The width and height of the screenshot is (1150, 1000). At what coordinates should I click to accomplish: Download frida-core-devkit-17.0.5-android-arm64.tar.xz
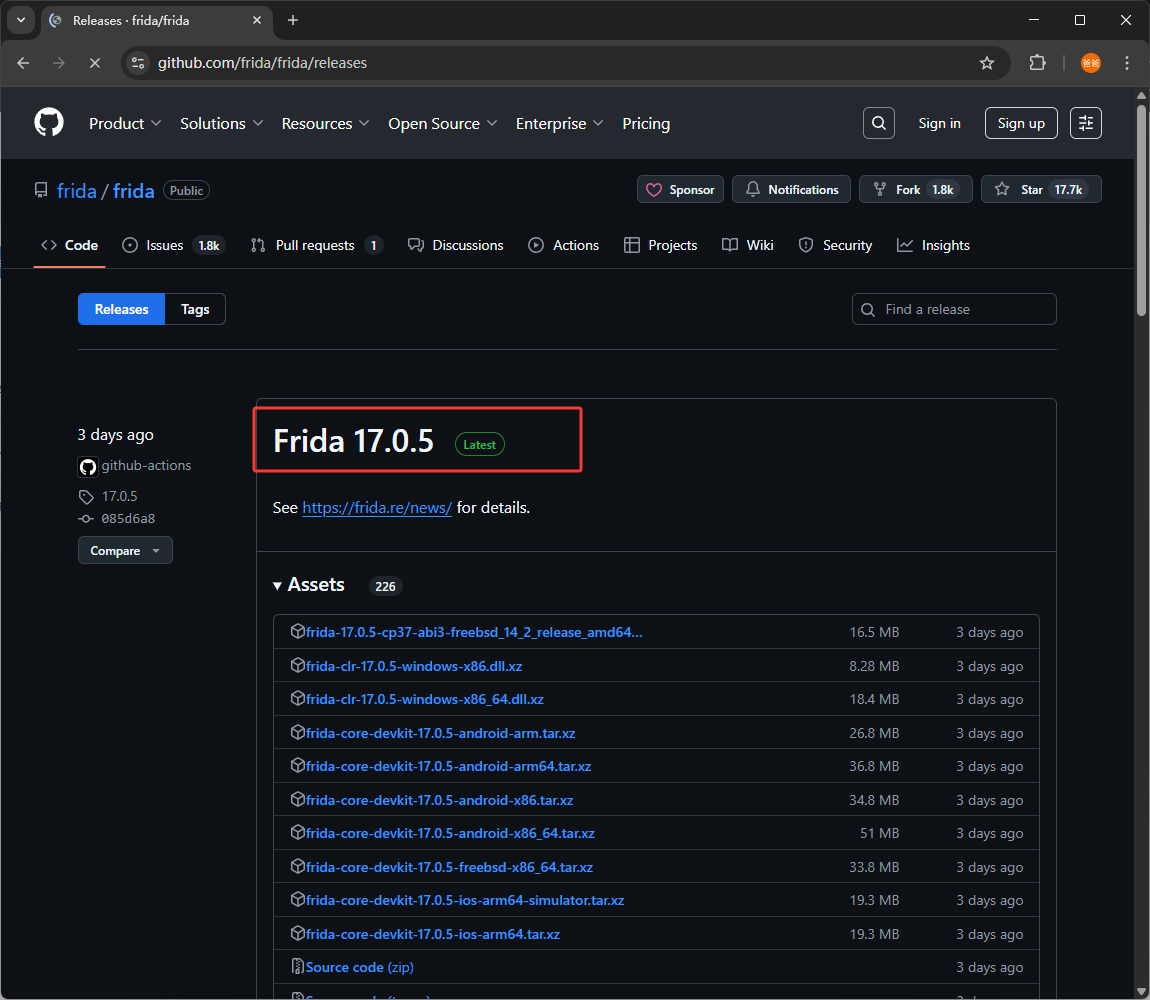point(448,766)
